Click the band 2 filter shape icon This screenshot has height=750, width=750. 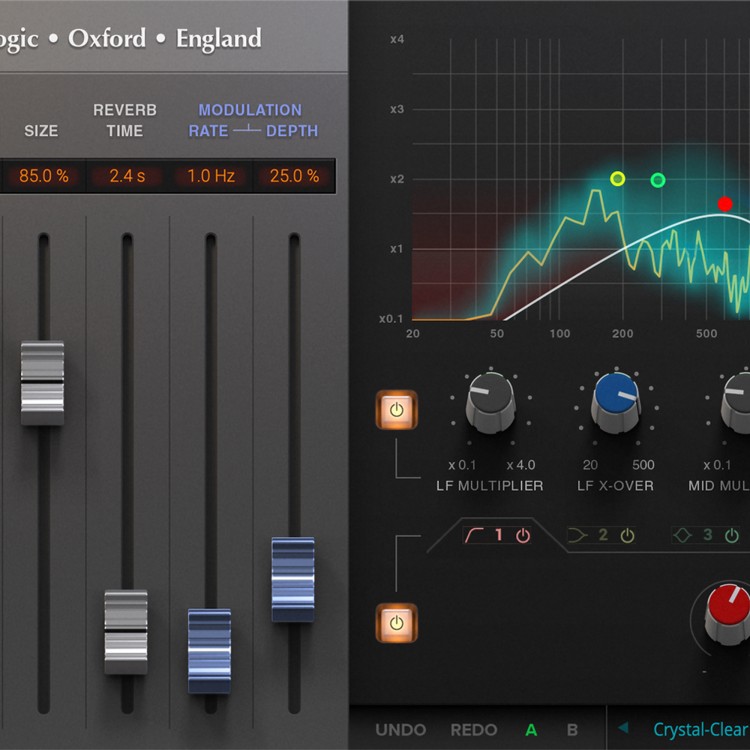[578, 535]
